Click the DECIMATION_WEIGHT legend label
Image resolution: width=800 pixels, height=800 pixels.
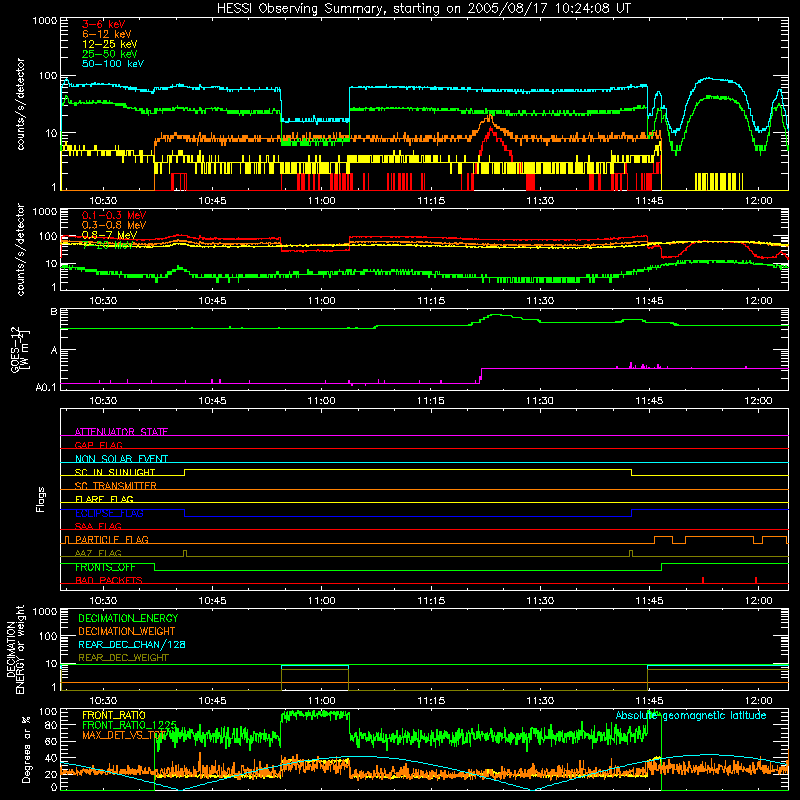pyautogui.click(x=127, y=631)
